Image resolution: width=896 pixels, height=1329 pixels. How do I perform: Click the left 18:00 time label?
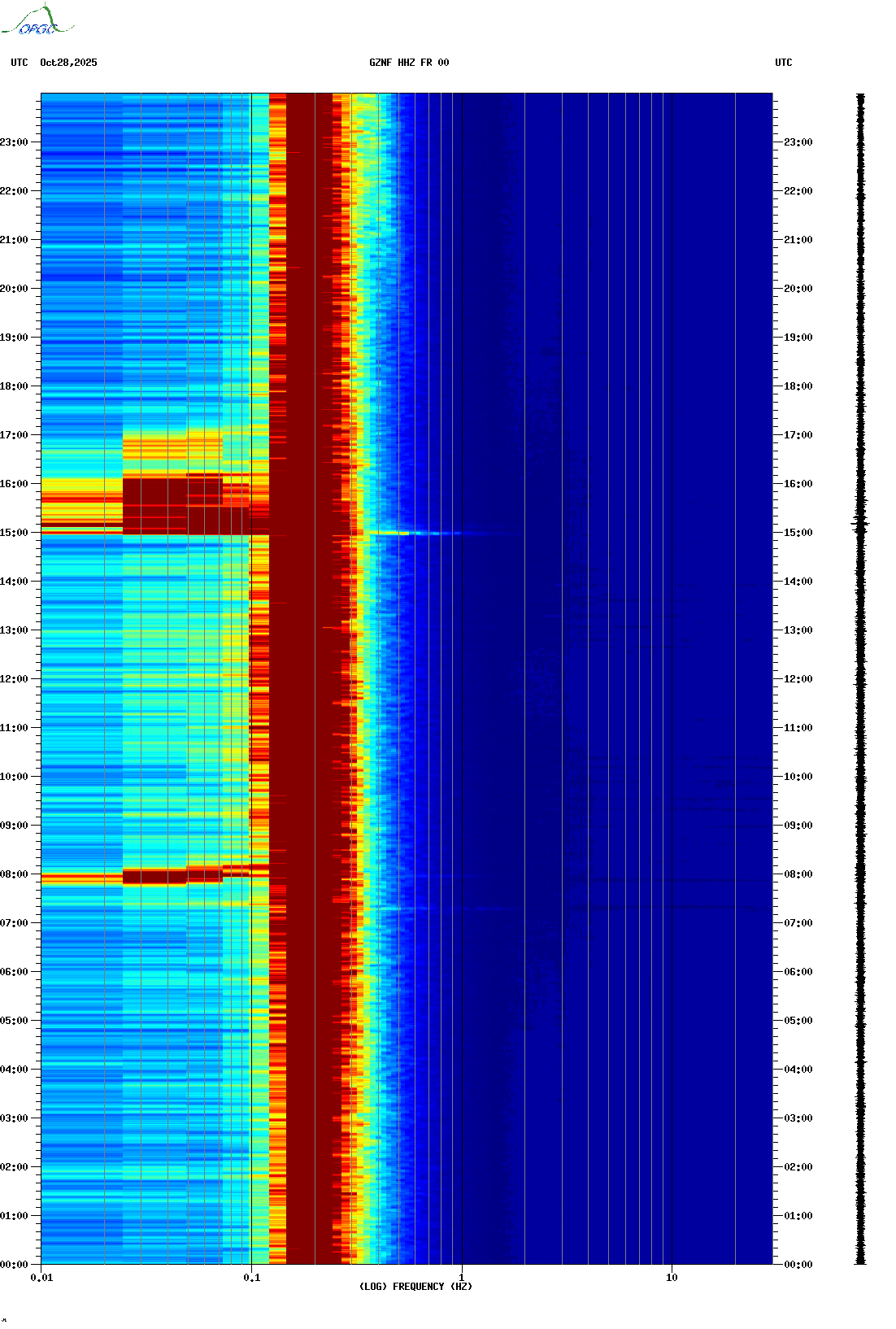coord(14,386)
